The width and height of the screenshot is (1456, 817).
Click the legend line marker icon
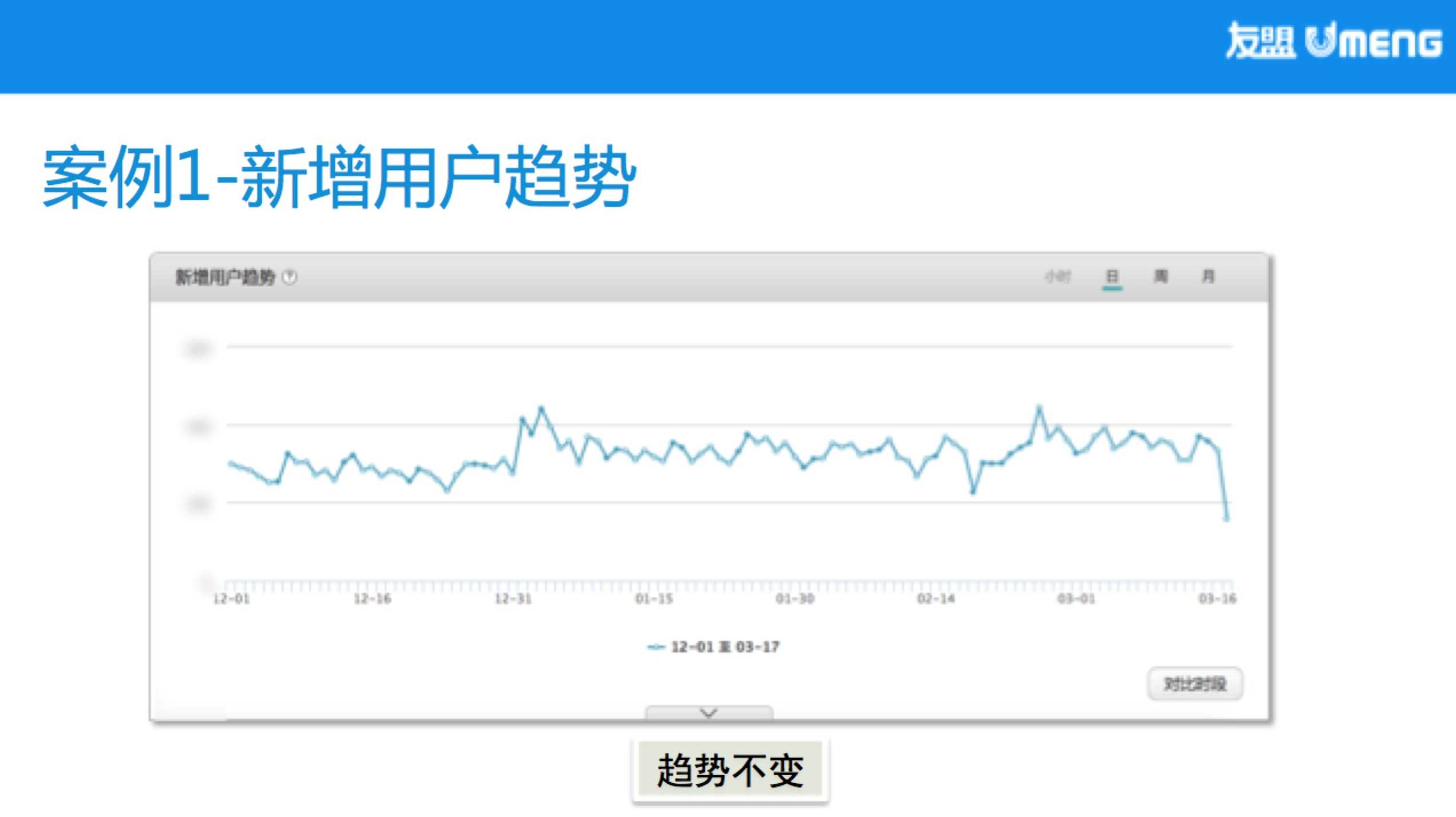tap(655, 647)
